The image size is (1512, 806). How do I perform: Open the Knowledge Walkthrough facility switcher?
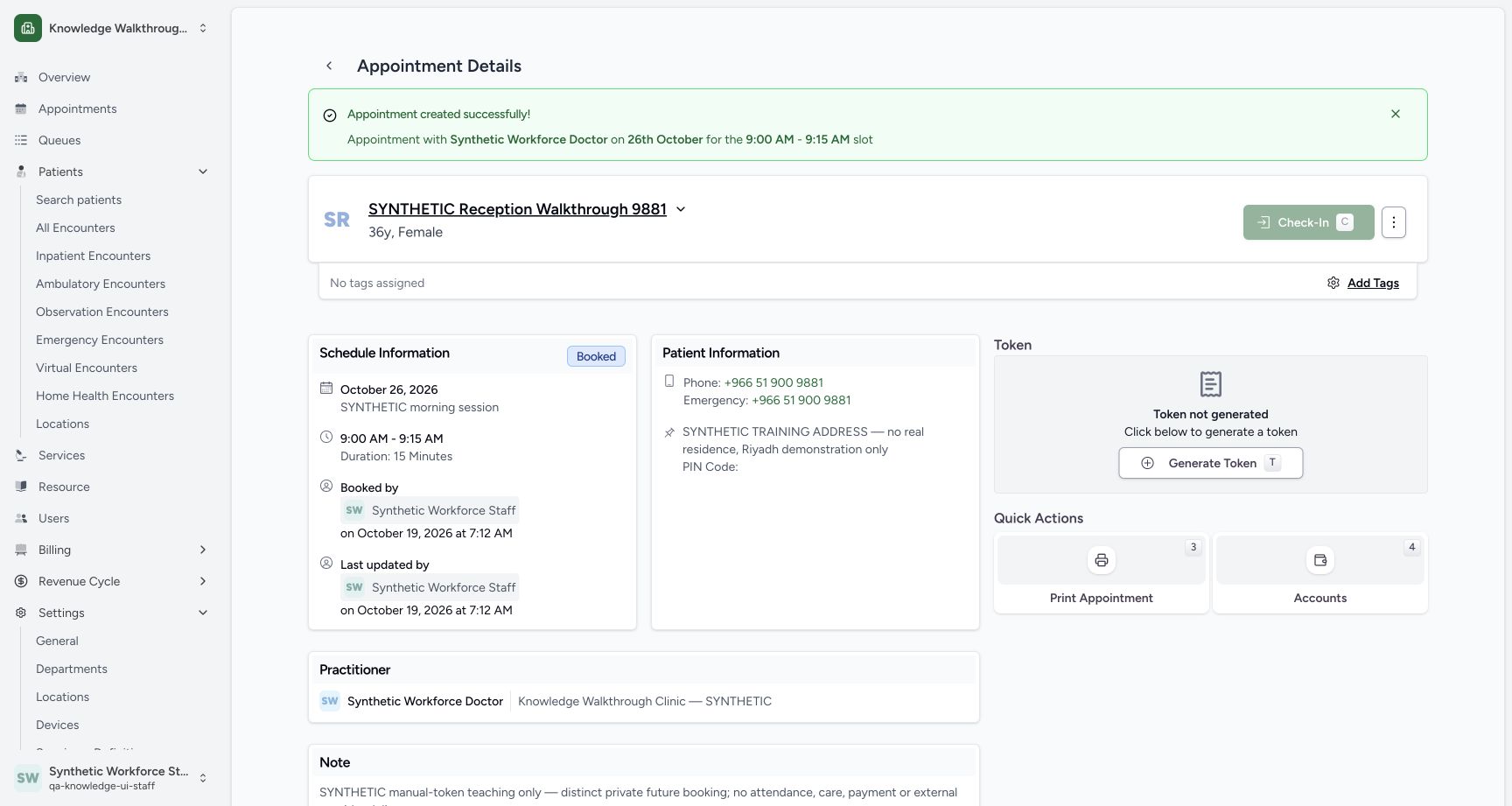pos(112,28)
